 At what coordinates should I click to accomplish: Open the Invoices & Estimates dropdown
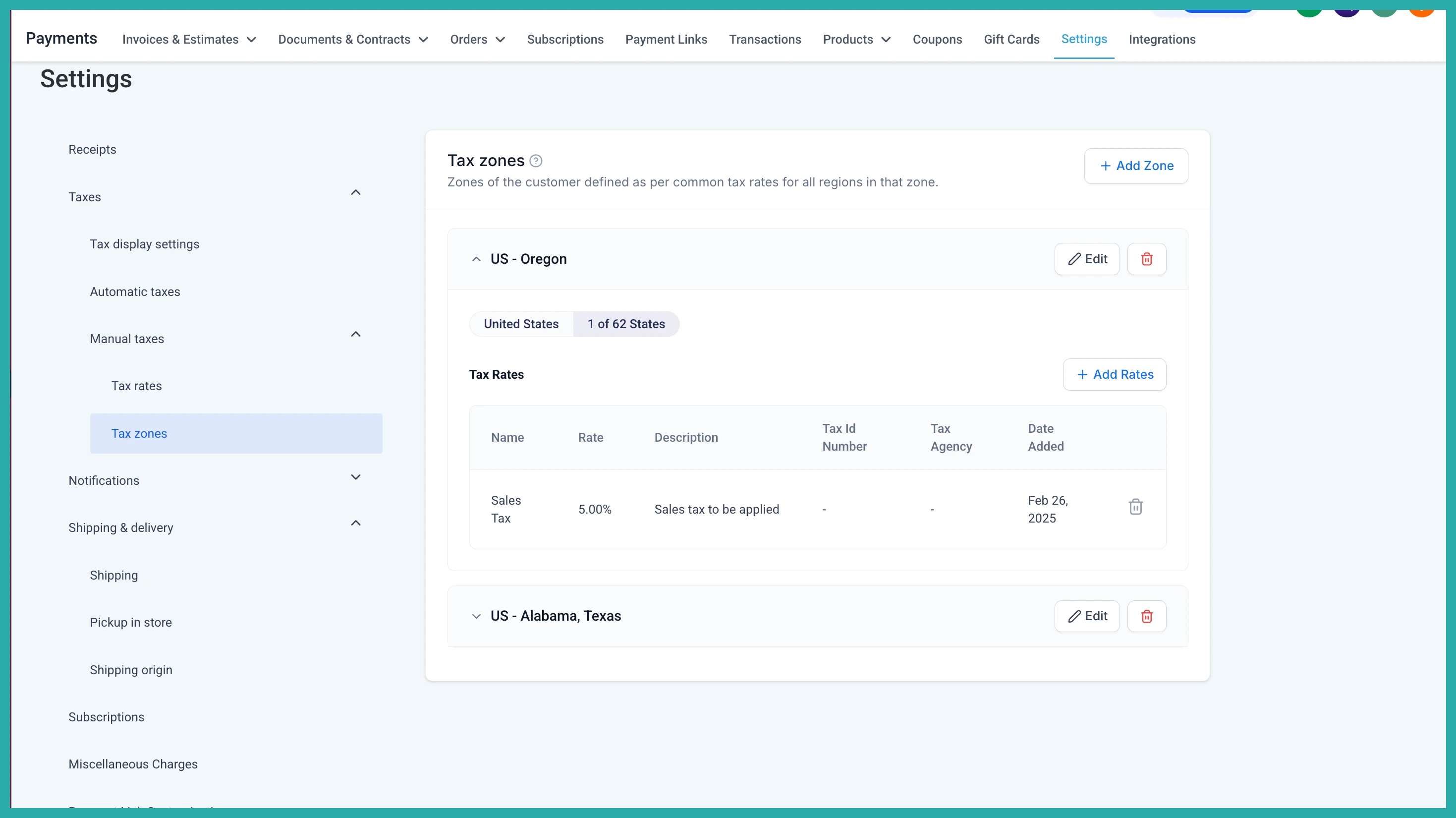pyautogui.click(x=189, y=40)
